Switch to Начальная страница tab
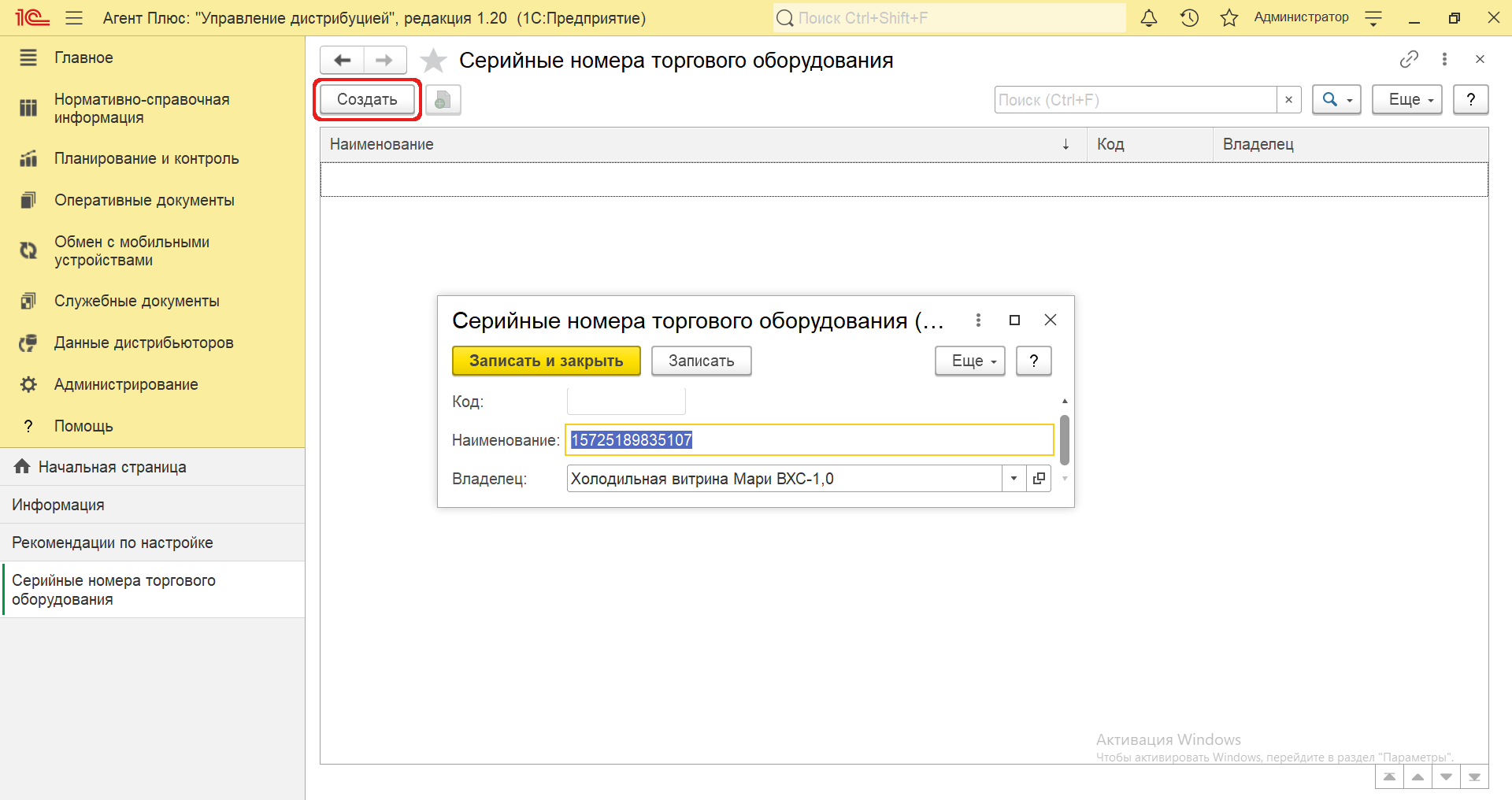Screen dimensions: 1512x800 click(x=152, y=467)
